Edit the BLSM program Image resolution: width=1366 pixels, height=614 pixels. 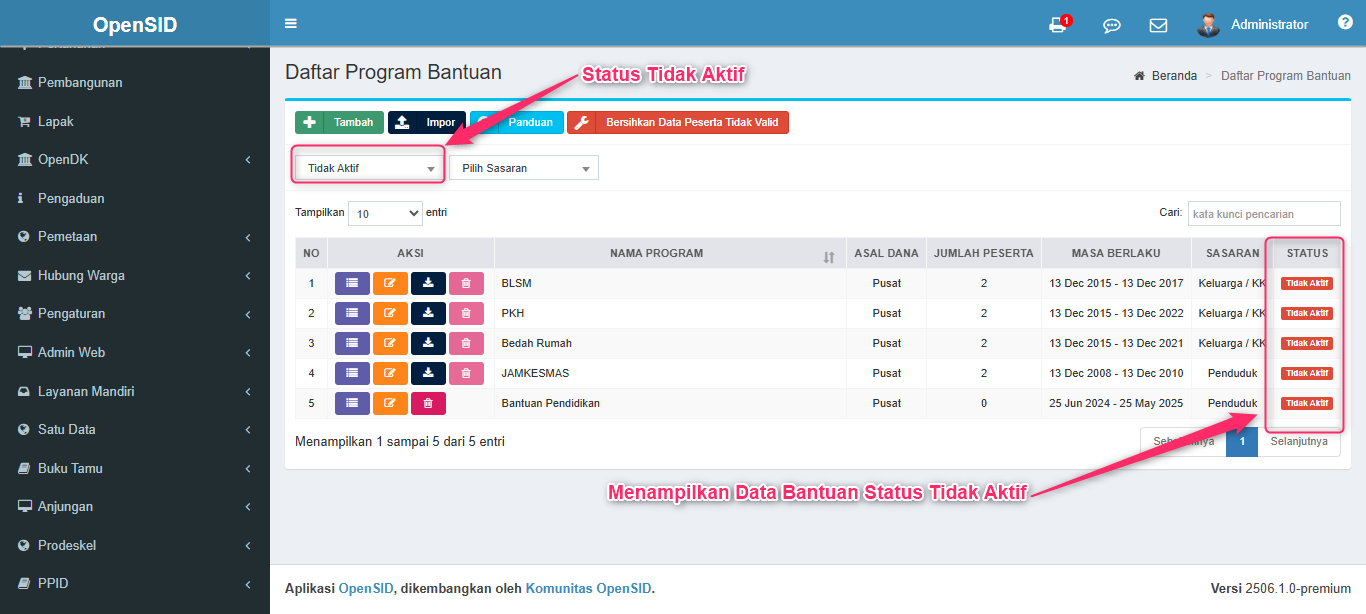point(390,283)
